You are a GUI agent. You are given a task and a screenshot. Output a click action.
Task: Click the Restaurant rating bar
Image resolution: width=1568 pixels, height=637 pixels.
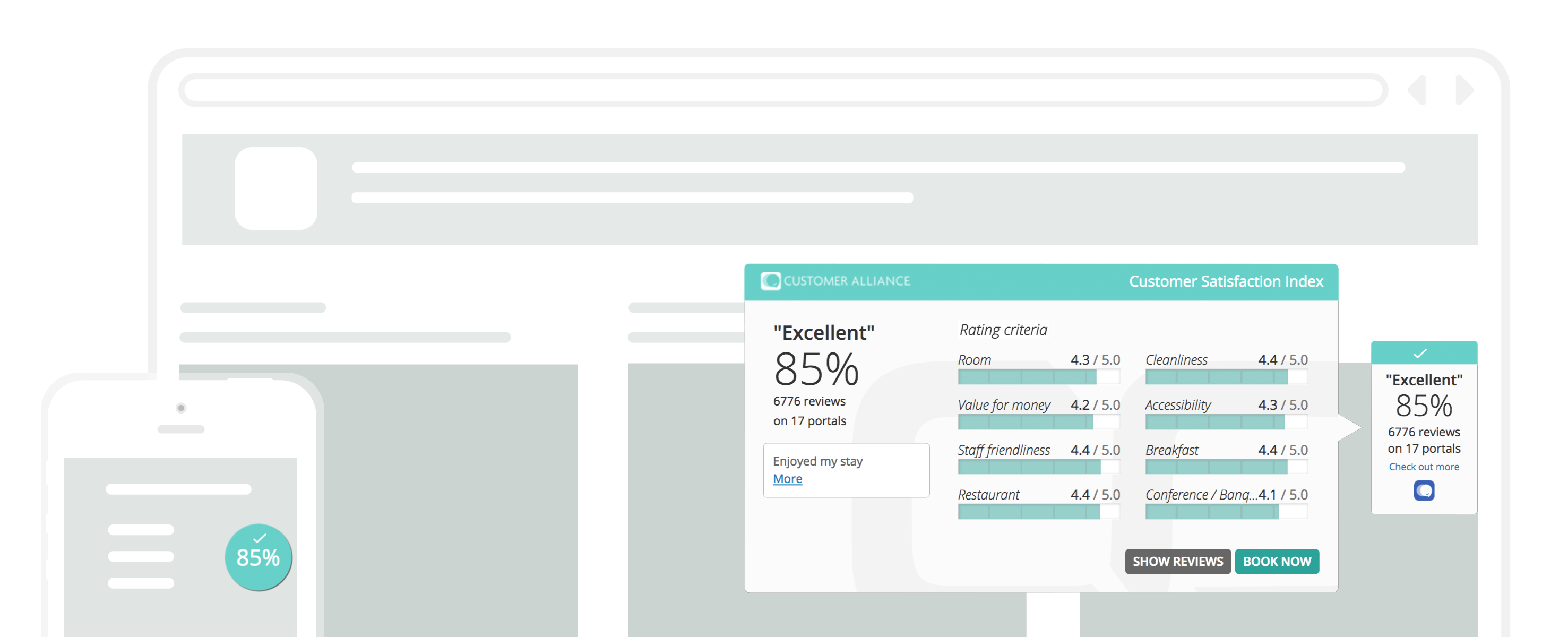pos(1038,512)
